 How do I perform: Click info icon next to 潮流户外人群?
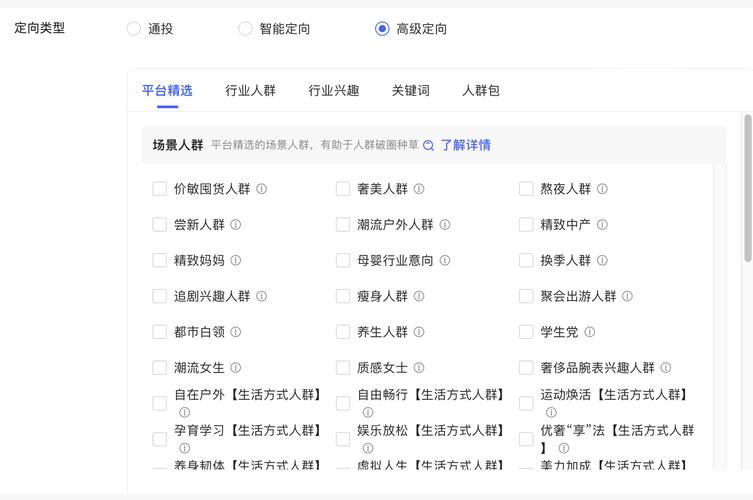pyautogui.click(x=445, y=225)
